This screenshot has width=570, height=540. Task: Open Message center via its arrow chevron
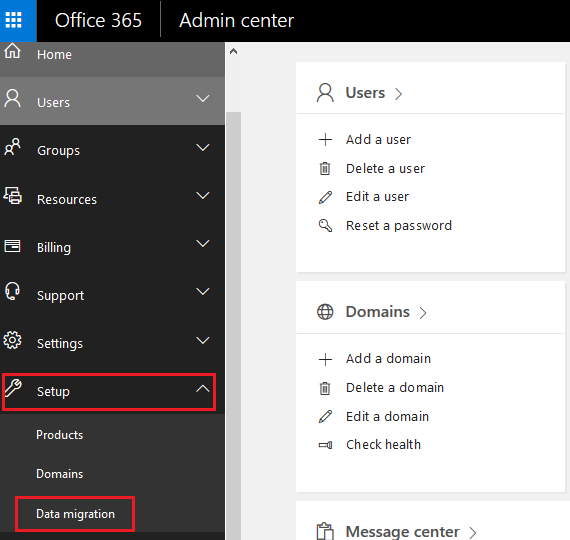click(473, 533)
